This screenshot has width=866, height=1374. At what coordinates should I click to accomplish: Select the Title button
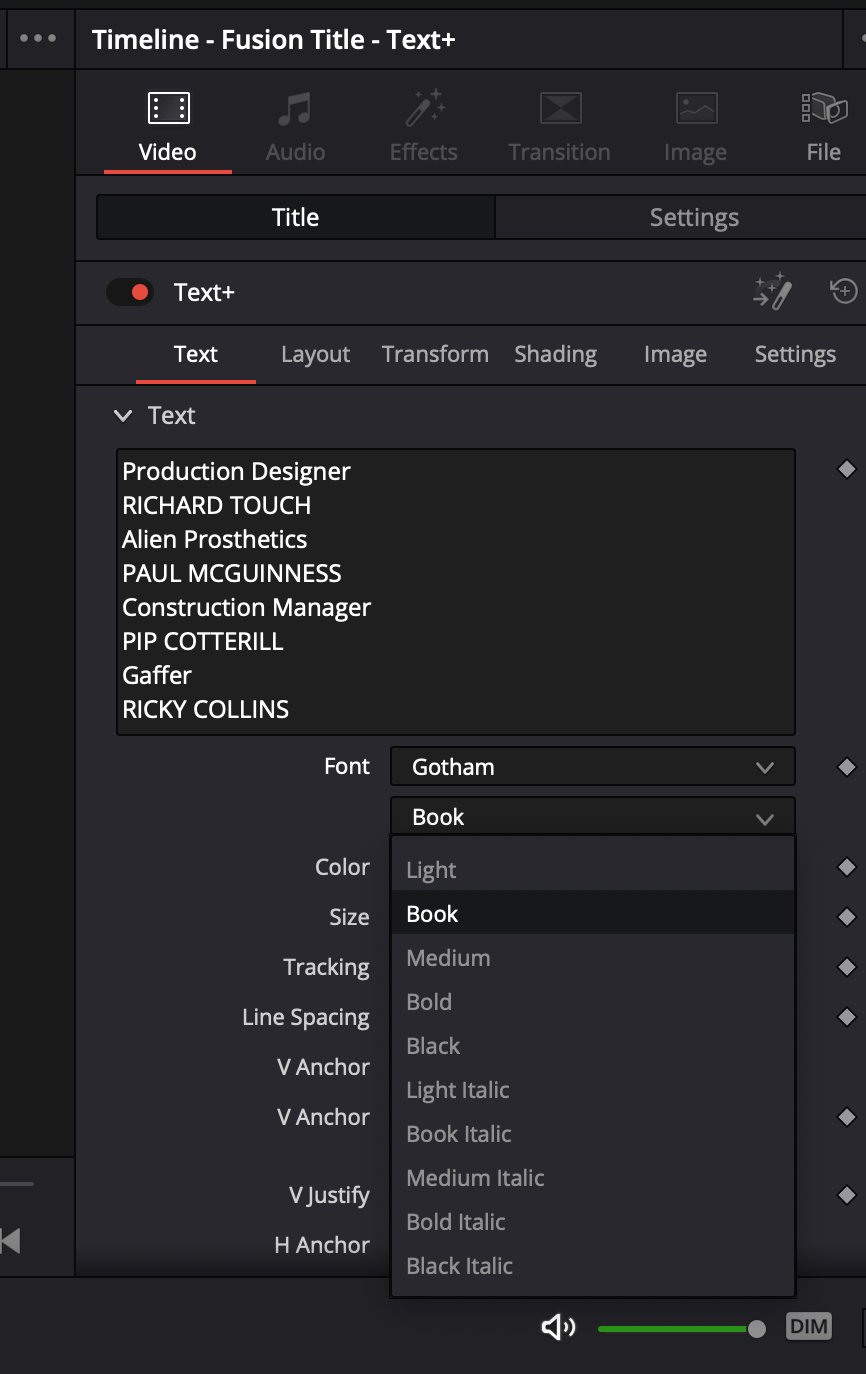296,217
